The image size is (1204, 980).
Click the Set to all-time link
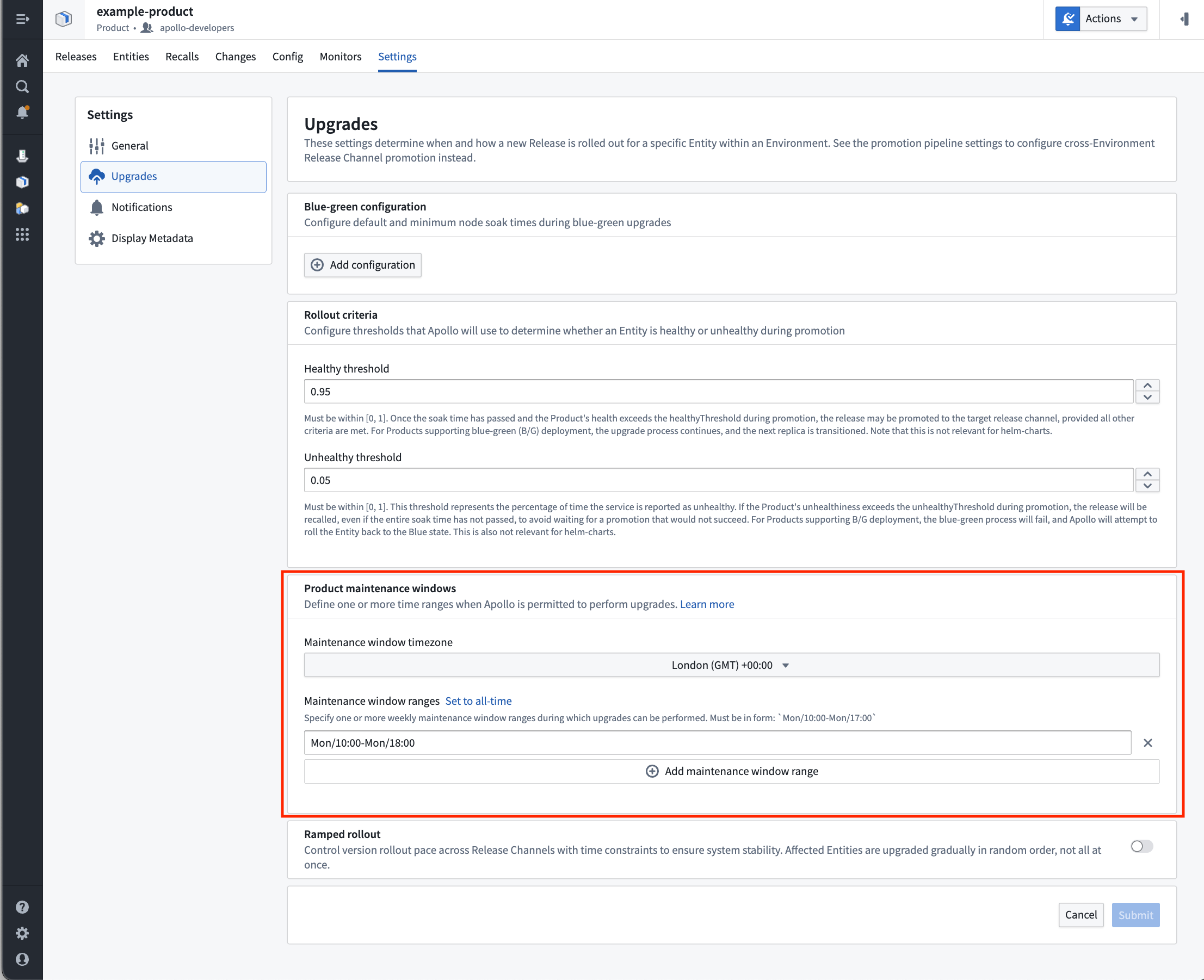coord(478,700)
